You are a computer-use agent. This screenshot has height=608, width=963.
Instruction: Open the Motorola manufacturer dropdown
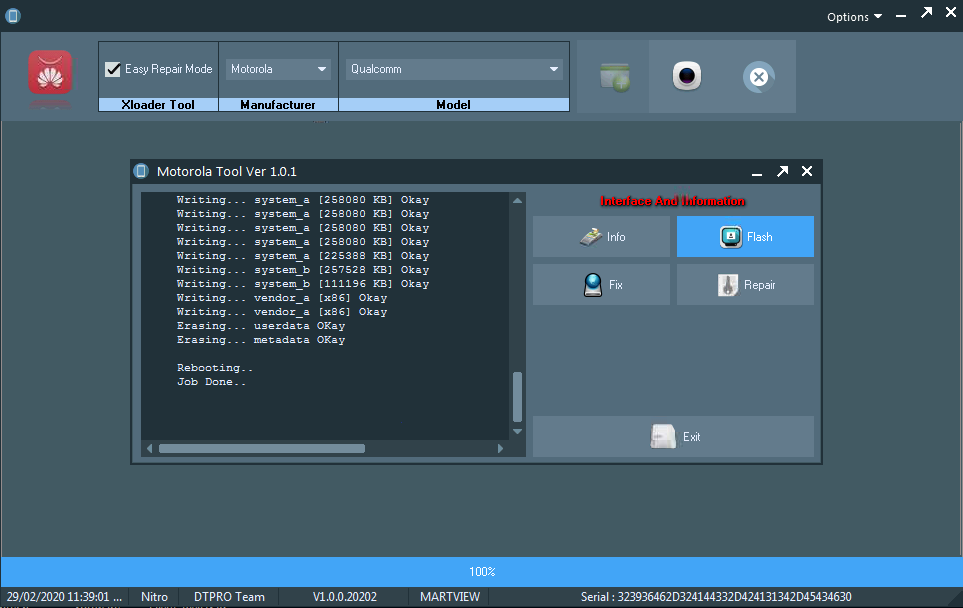click(278, 69)
